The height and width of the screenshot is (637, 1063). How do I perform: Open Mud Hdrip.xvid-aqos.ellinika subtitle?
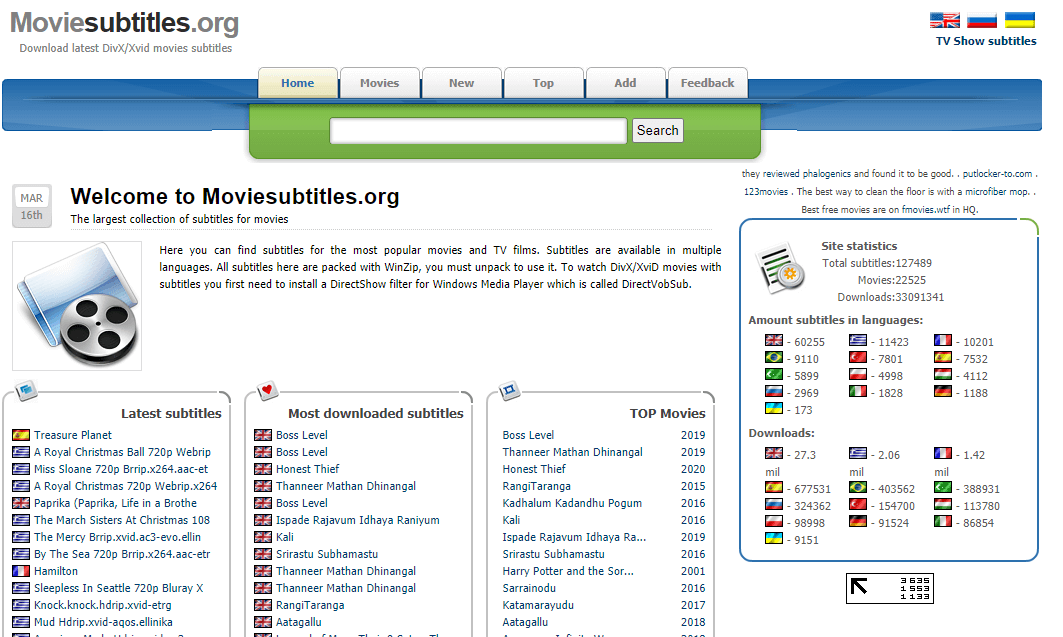click(x=103, y=621)
